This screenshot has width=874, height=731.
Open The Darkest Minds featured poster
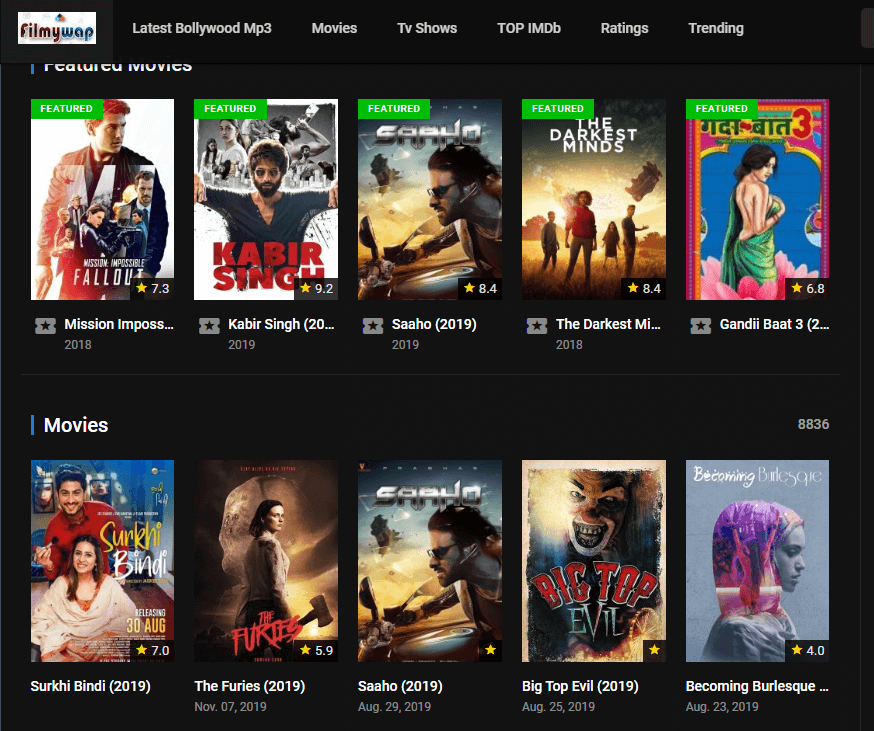pyautogui.click(x=594, y=200)
